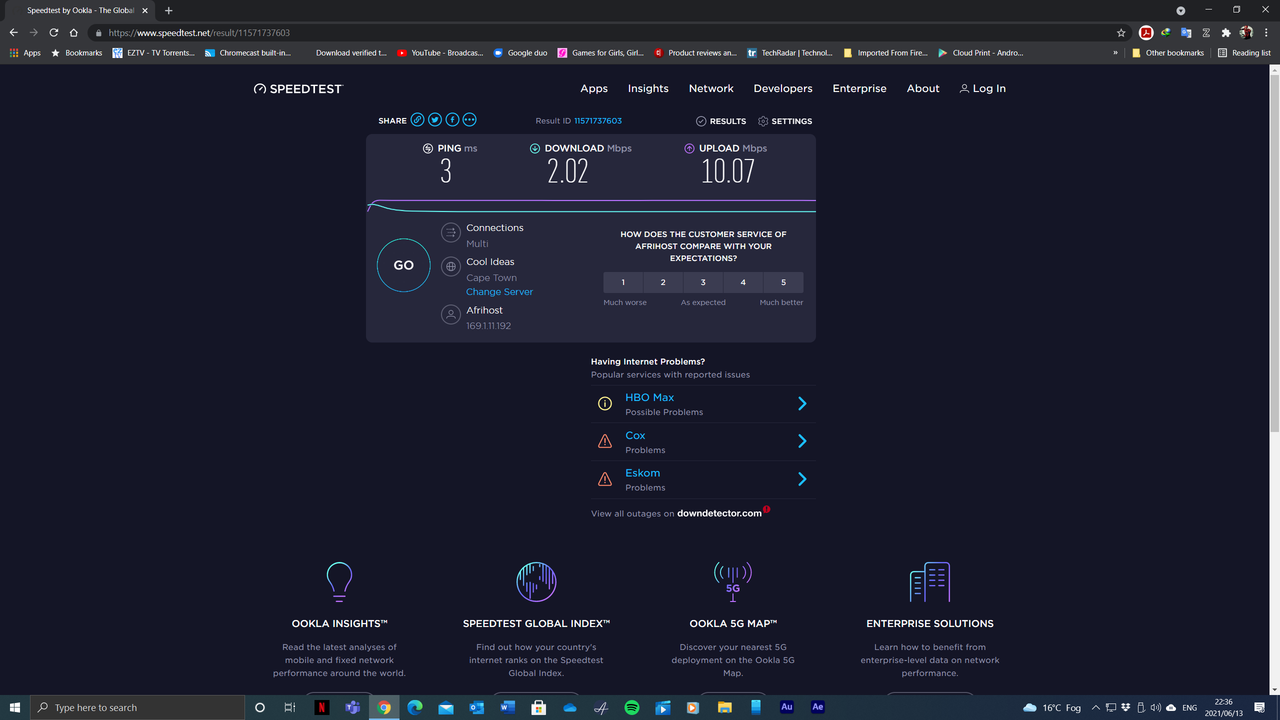Start a new test with GO
The height and width of the screenshot is (720, 1280).
click(403, 265)
